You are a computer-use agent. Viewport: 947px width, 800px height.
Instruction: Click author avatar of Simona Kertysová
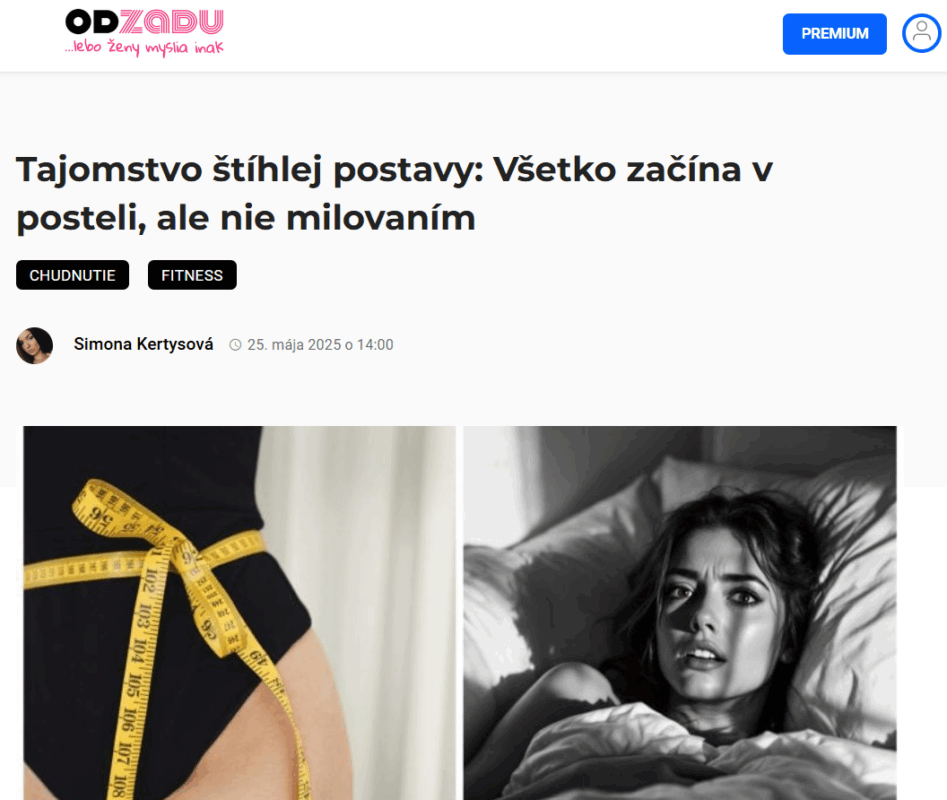34,345
